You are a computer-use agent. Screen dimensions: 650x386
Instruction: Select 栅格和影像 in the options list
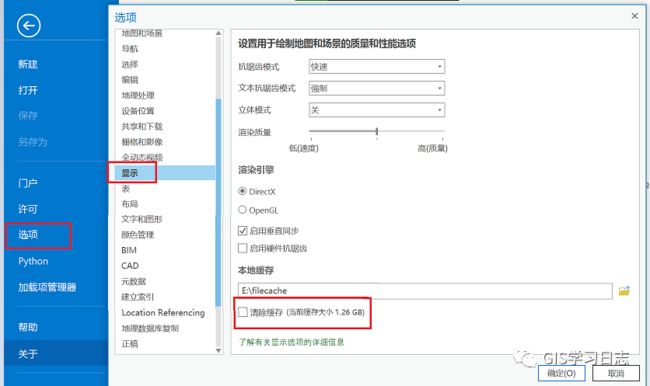click(142, 142)
